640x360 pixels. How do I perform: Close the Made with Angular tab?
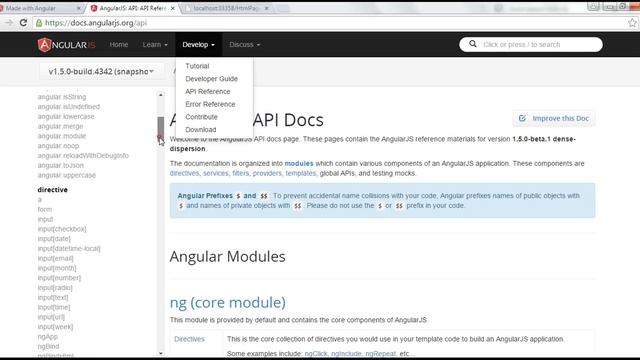pyautogui.click(x=79, y=8)
